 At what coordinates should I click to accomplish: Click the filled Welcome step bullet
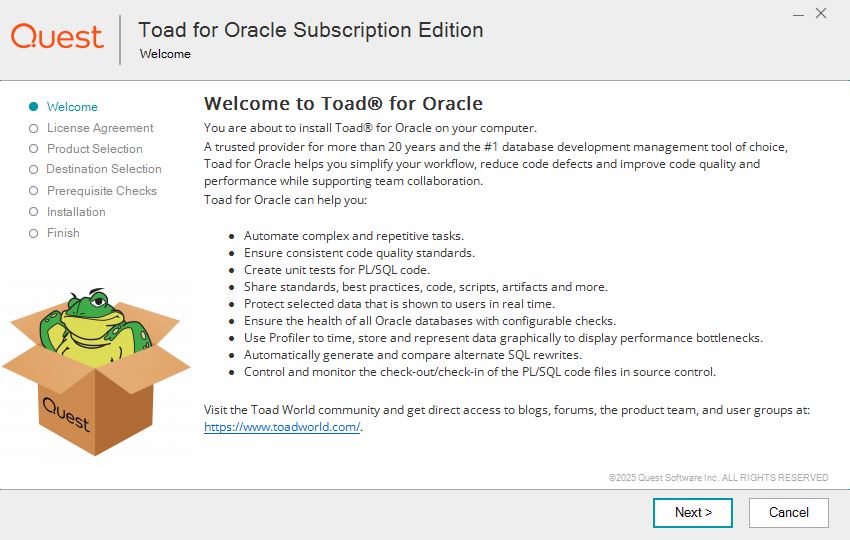pos(34,107)
